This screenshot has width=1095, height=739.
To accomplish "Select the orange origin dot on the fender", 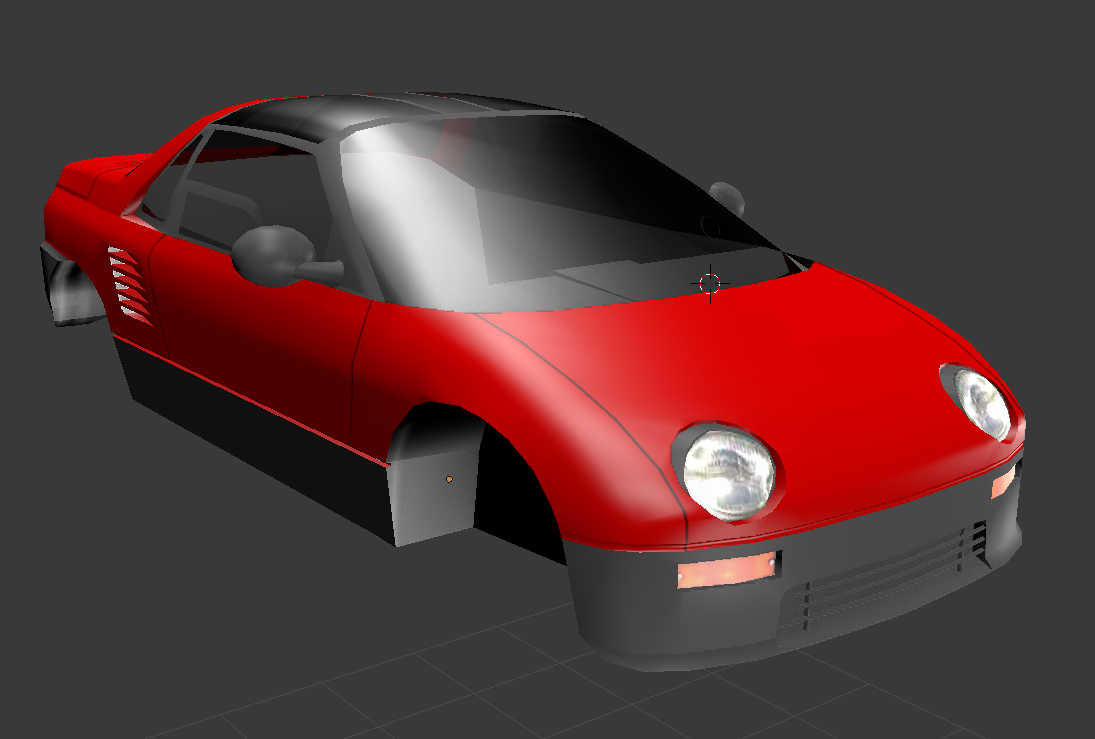I will click(449, 479).
